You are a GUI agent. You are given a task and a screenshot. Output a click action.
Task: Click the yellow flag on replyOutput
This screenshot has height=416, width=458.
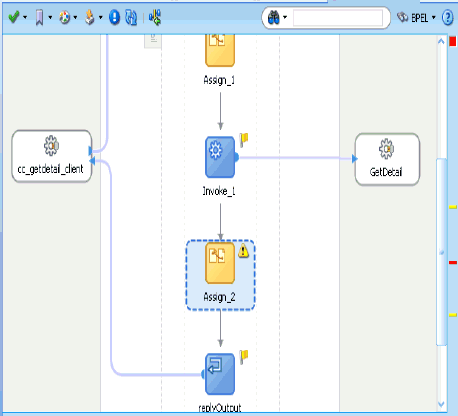pyautogui.click(x=244, y=357)
